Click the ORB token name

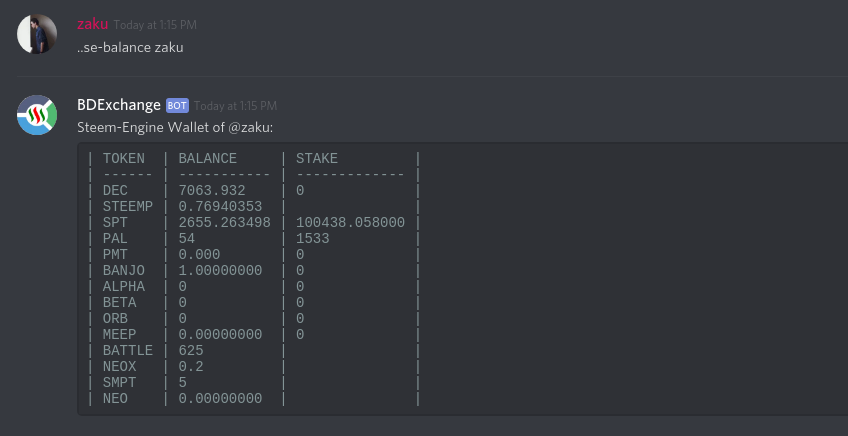click(115, 319)
